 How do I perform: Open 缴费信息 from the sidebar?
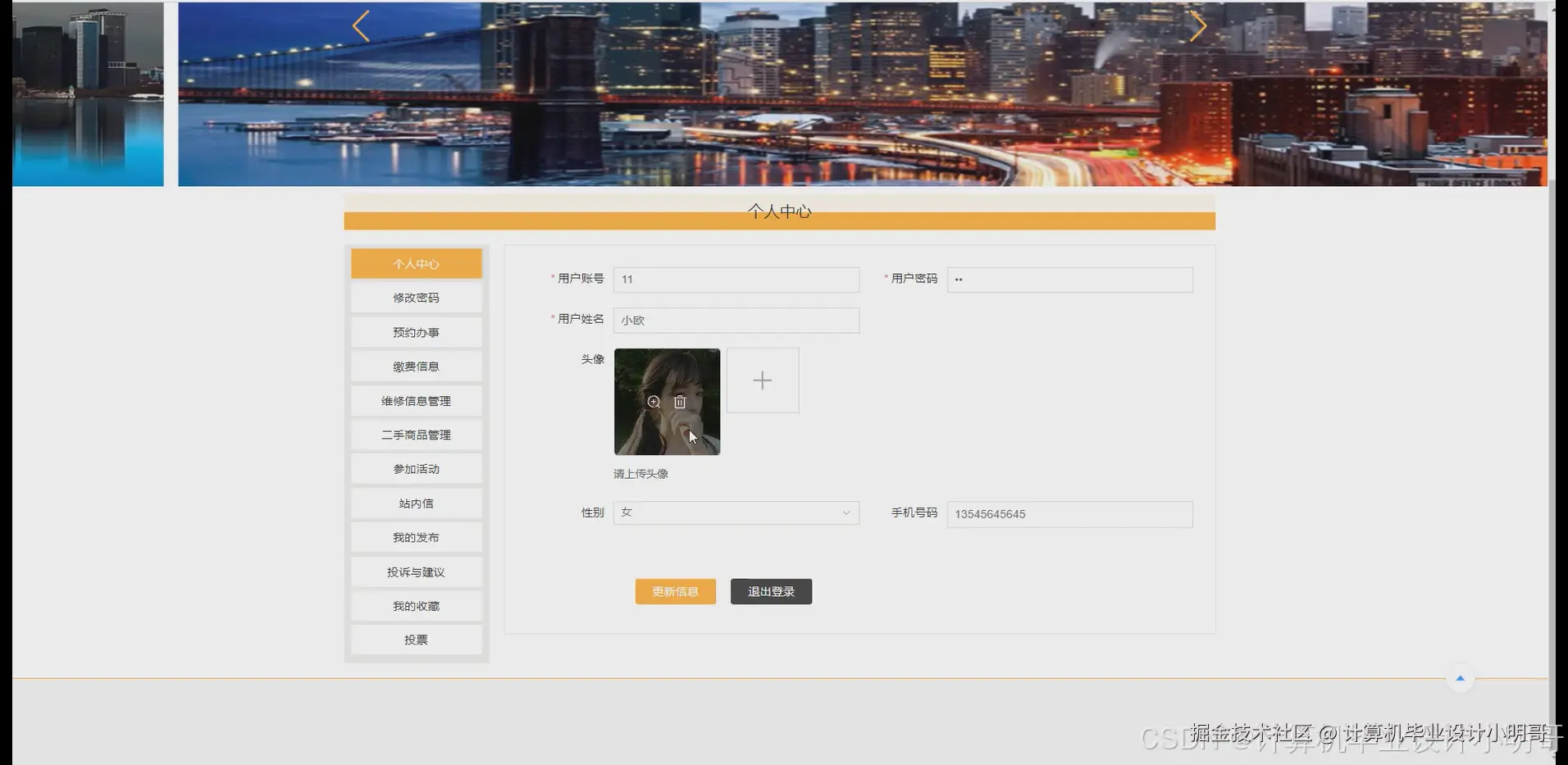pos(416,366)
